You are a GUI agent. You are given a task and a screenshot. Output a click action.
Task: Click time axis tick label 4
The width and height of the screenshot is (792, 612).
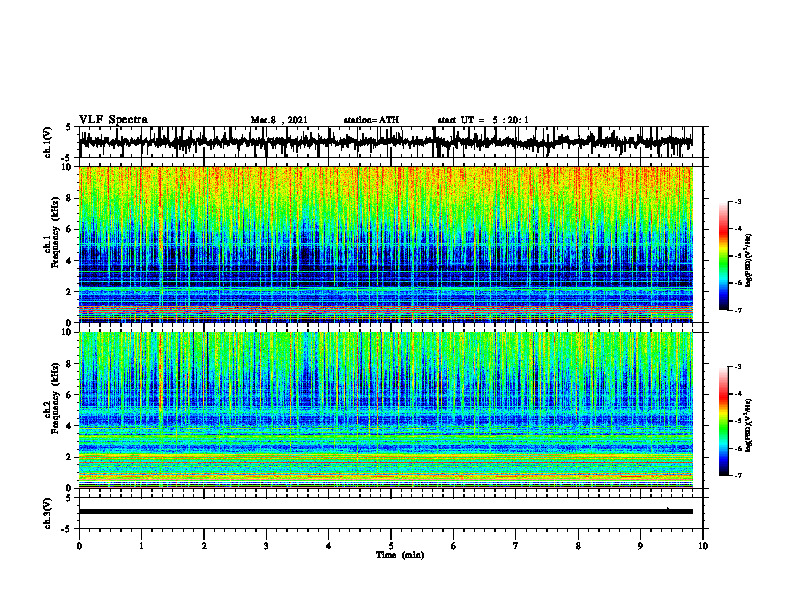(329, 546)
